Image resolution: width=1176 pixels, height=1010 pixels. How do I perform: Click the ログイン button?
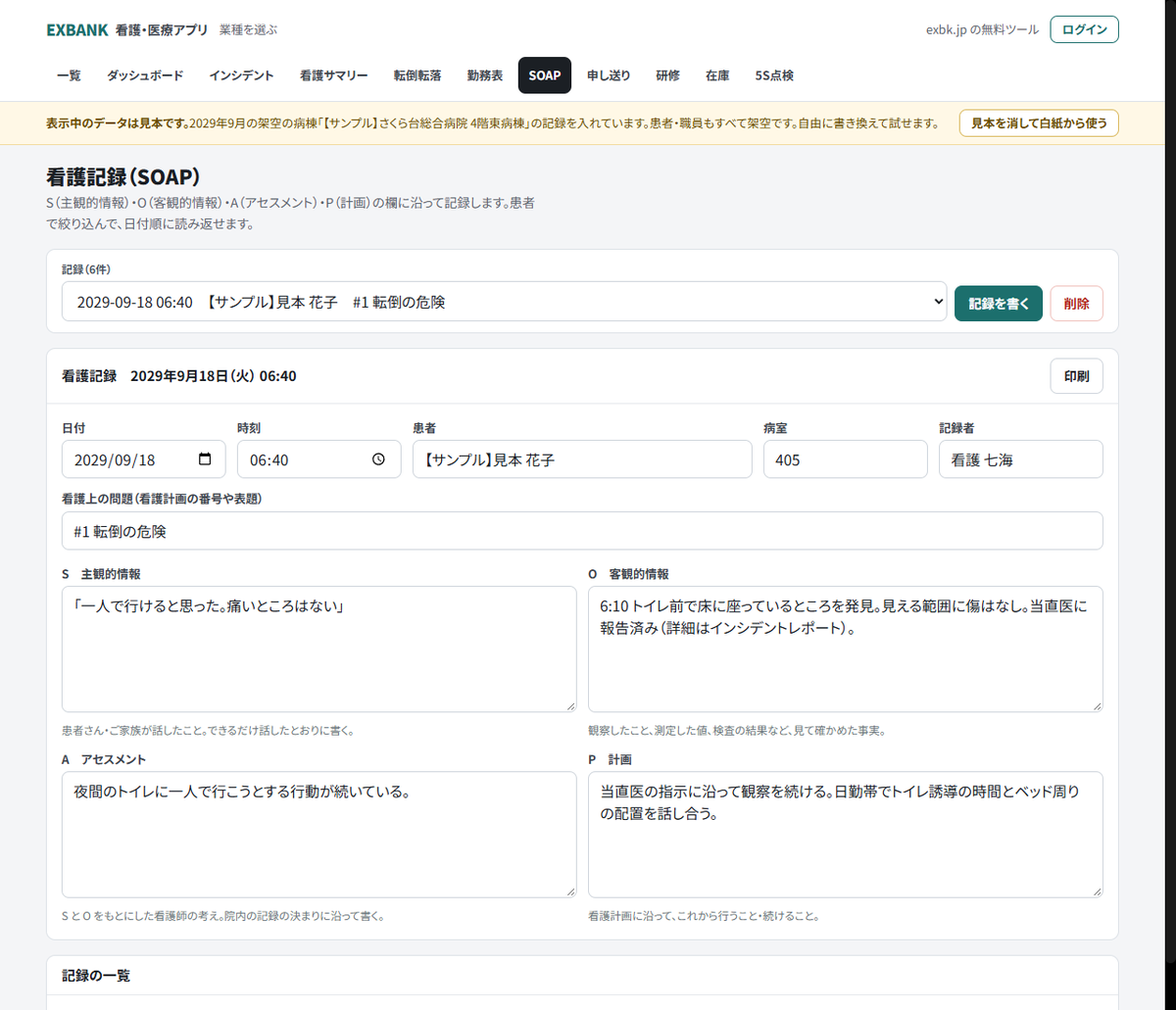point(1084,29)
